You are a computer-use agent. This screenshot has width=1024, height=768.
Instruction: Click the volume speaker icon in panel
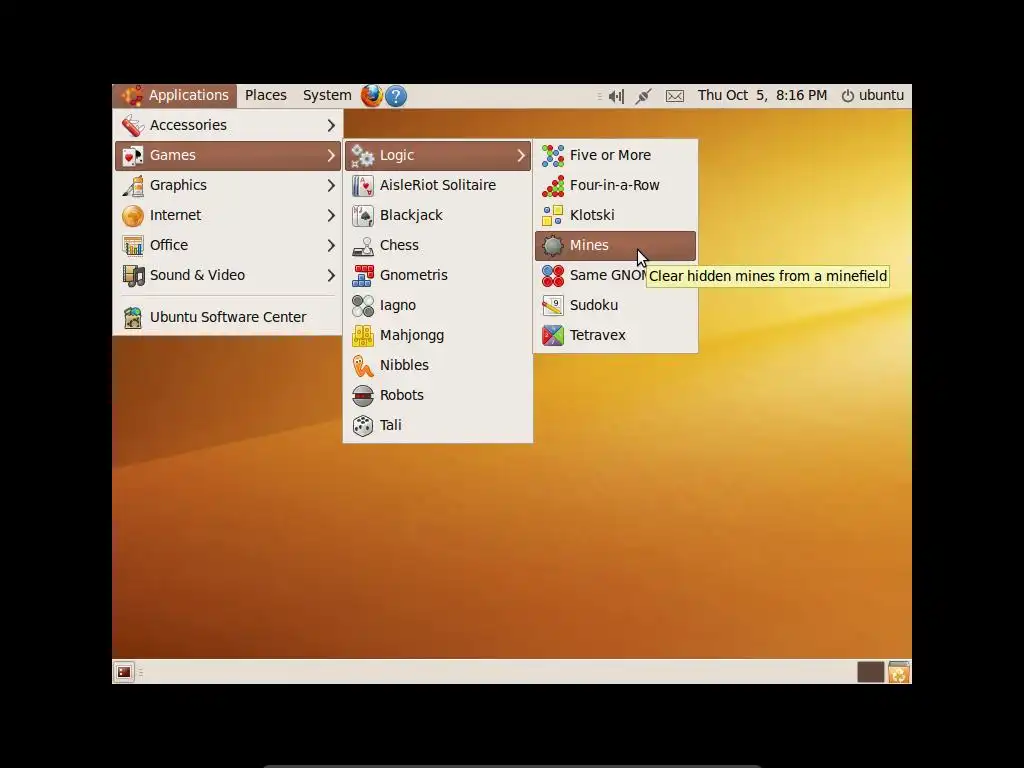pyautogui.click(x=616, y=96)
